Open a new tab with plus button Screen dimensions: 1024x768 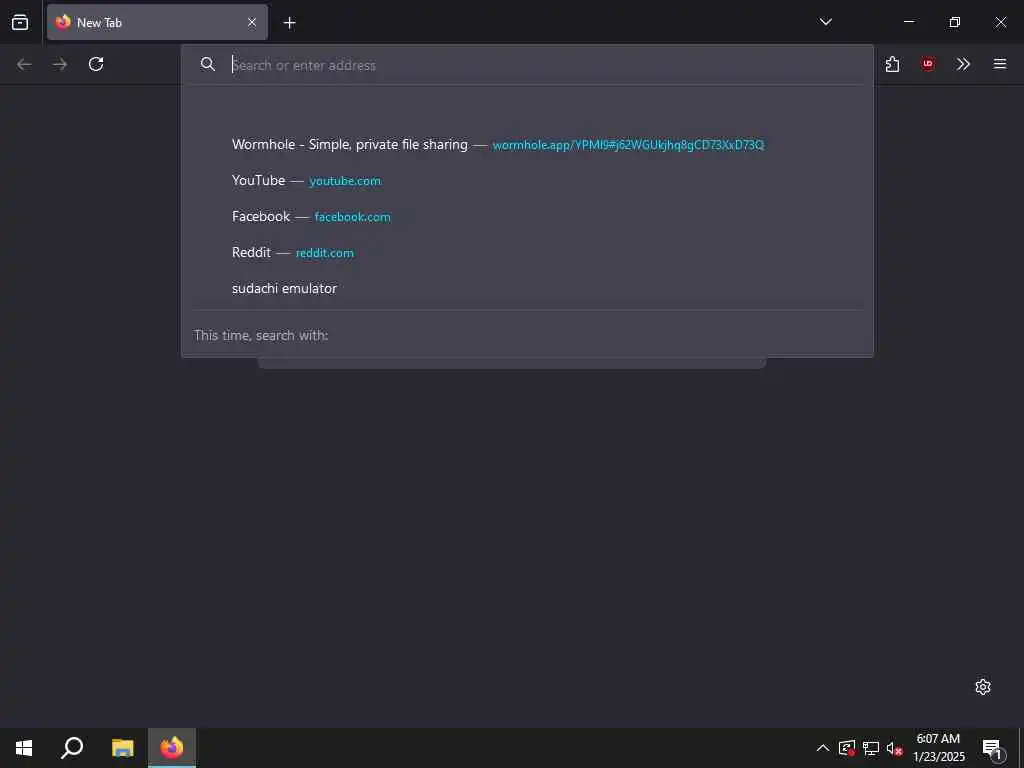tap(289, 23)
